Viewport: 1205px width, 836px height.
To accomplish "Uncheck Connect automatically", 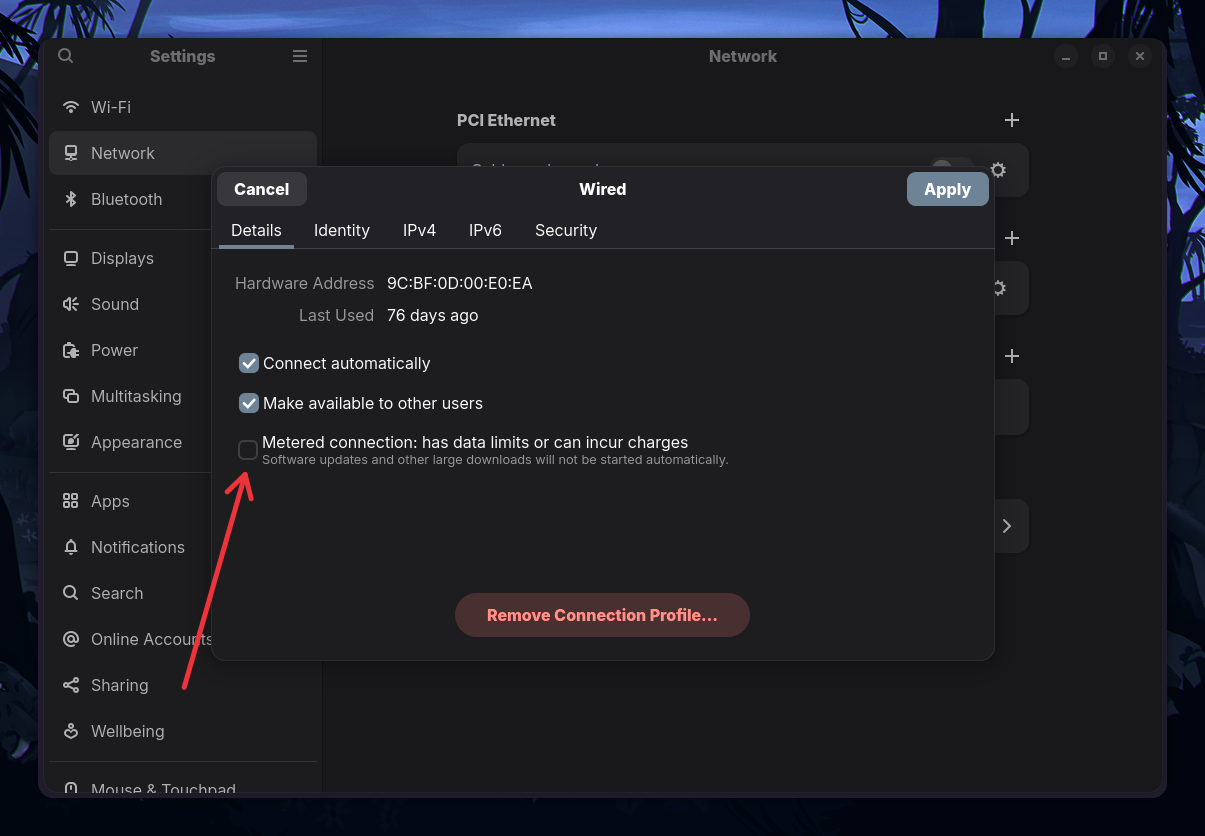I will [x=248, y=363].
